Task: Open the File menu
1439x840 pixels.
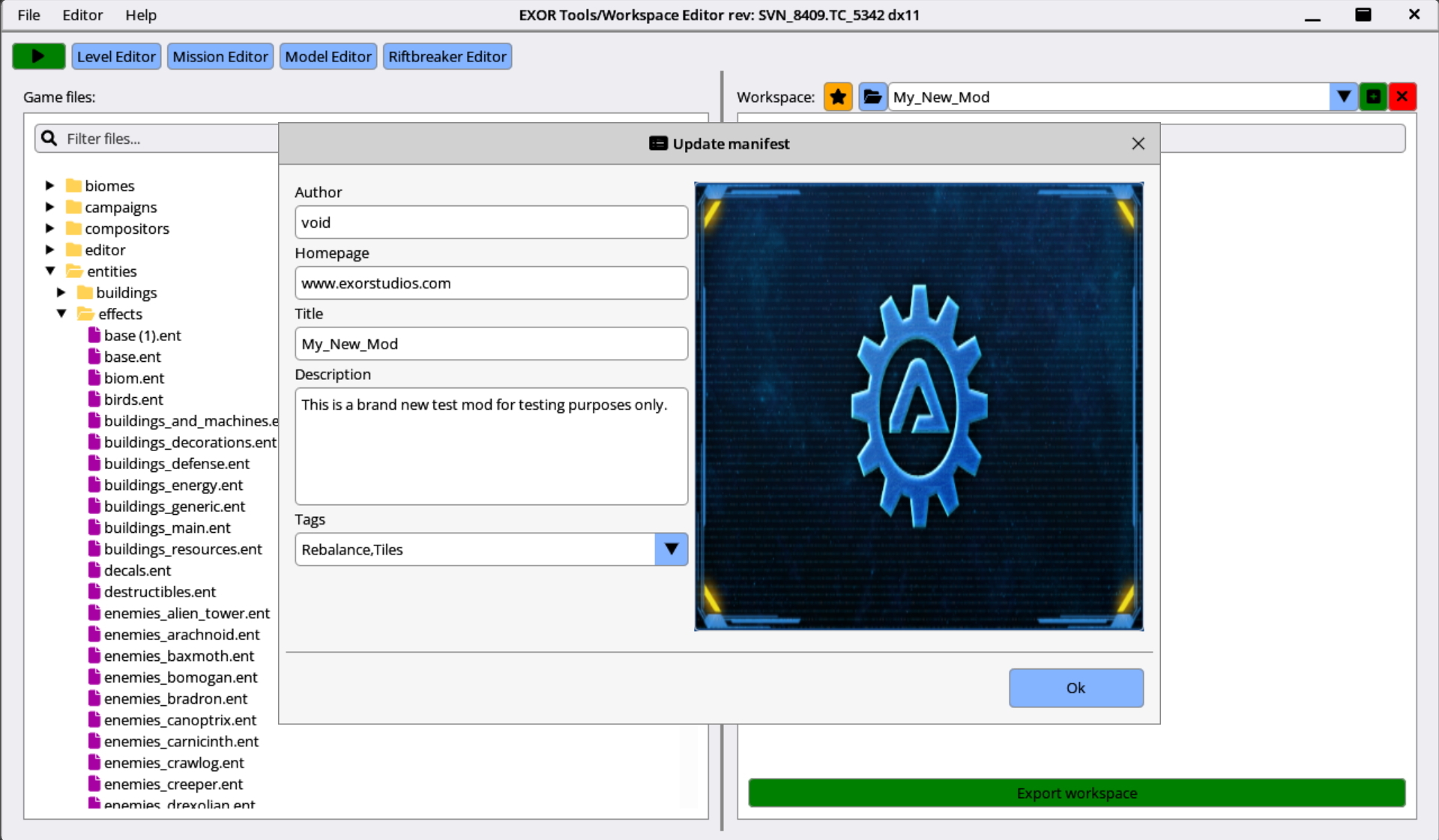Action: [28, 15]
